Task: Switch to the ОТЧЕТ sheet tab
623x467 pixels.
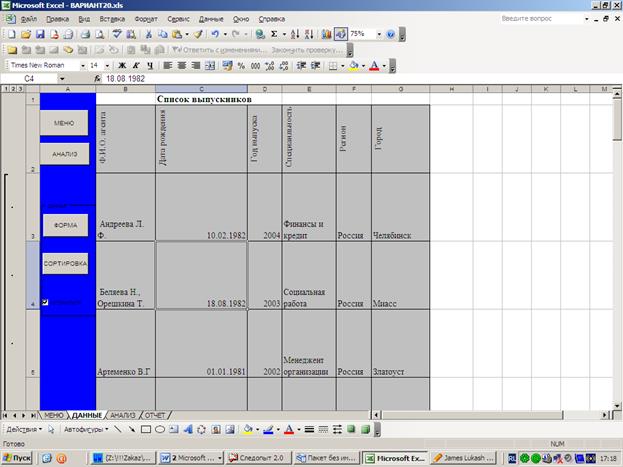Action: (x=155, y=415)
